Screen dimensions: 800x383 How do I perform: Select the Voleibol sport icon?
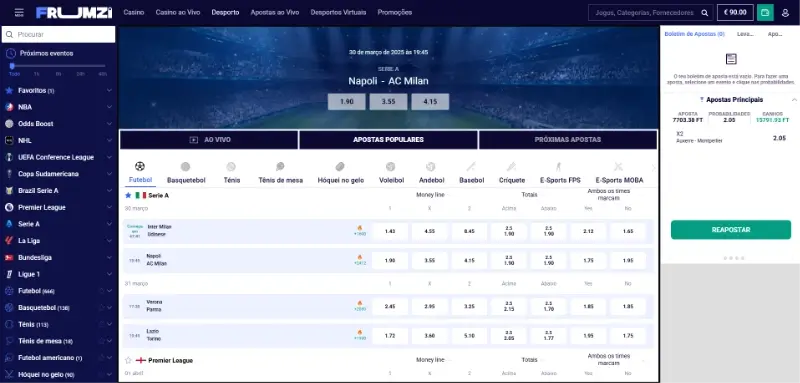391,167
